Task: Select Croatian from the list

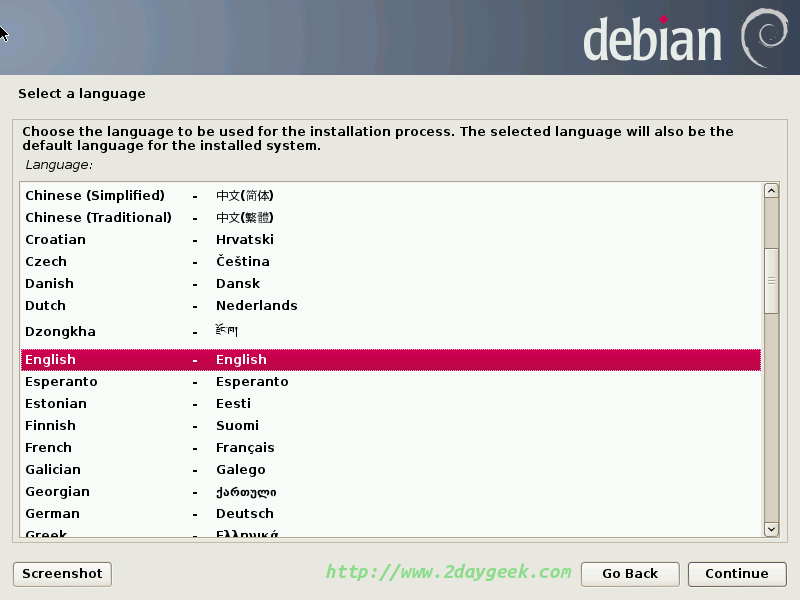Action: (x=390, y=240)
